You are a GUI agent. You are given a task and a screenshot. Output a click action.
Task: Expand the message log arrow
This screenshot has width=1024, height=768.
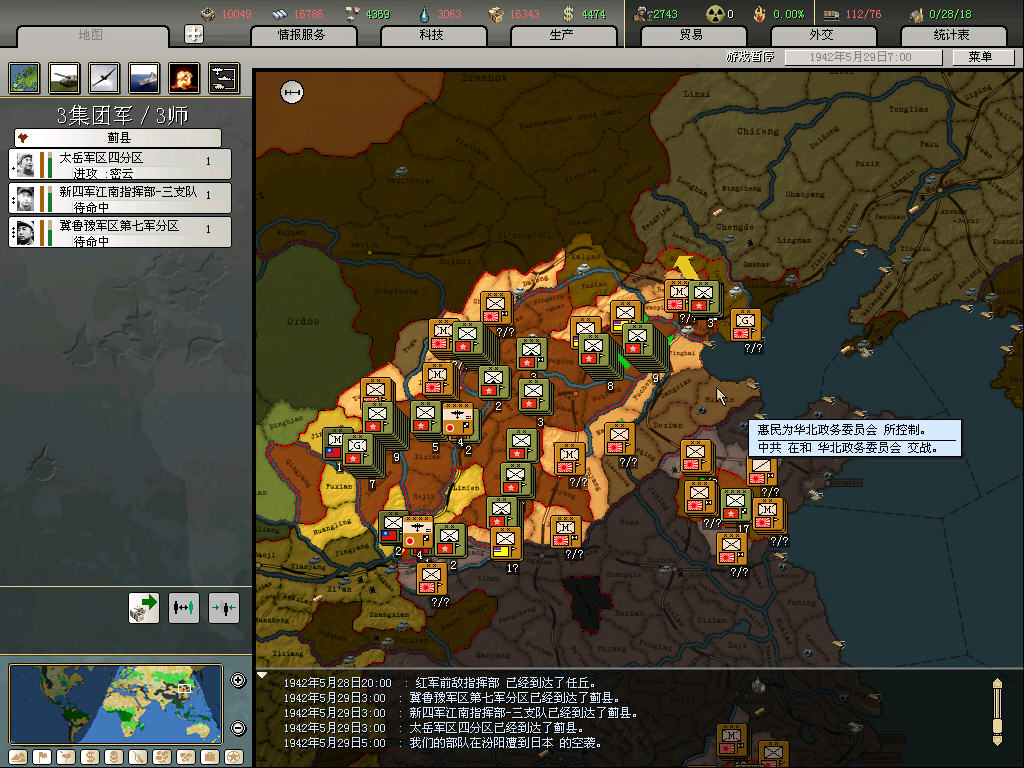262,676
